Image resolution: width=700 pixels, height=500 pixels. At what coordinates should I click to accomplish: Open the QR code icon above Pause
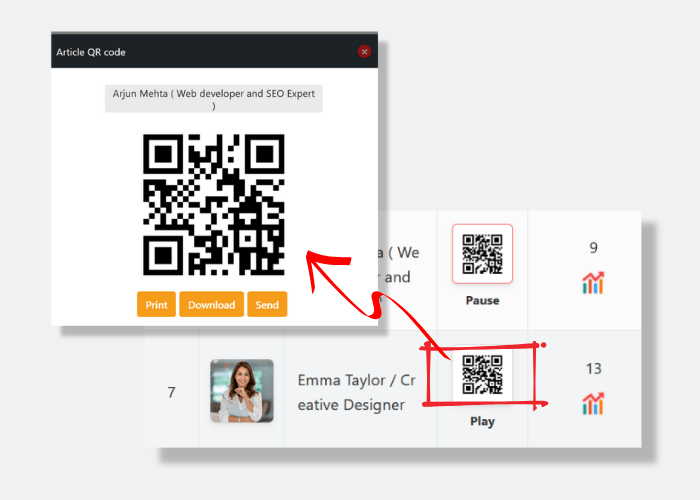click(482, 254)
